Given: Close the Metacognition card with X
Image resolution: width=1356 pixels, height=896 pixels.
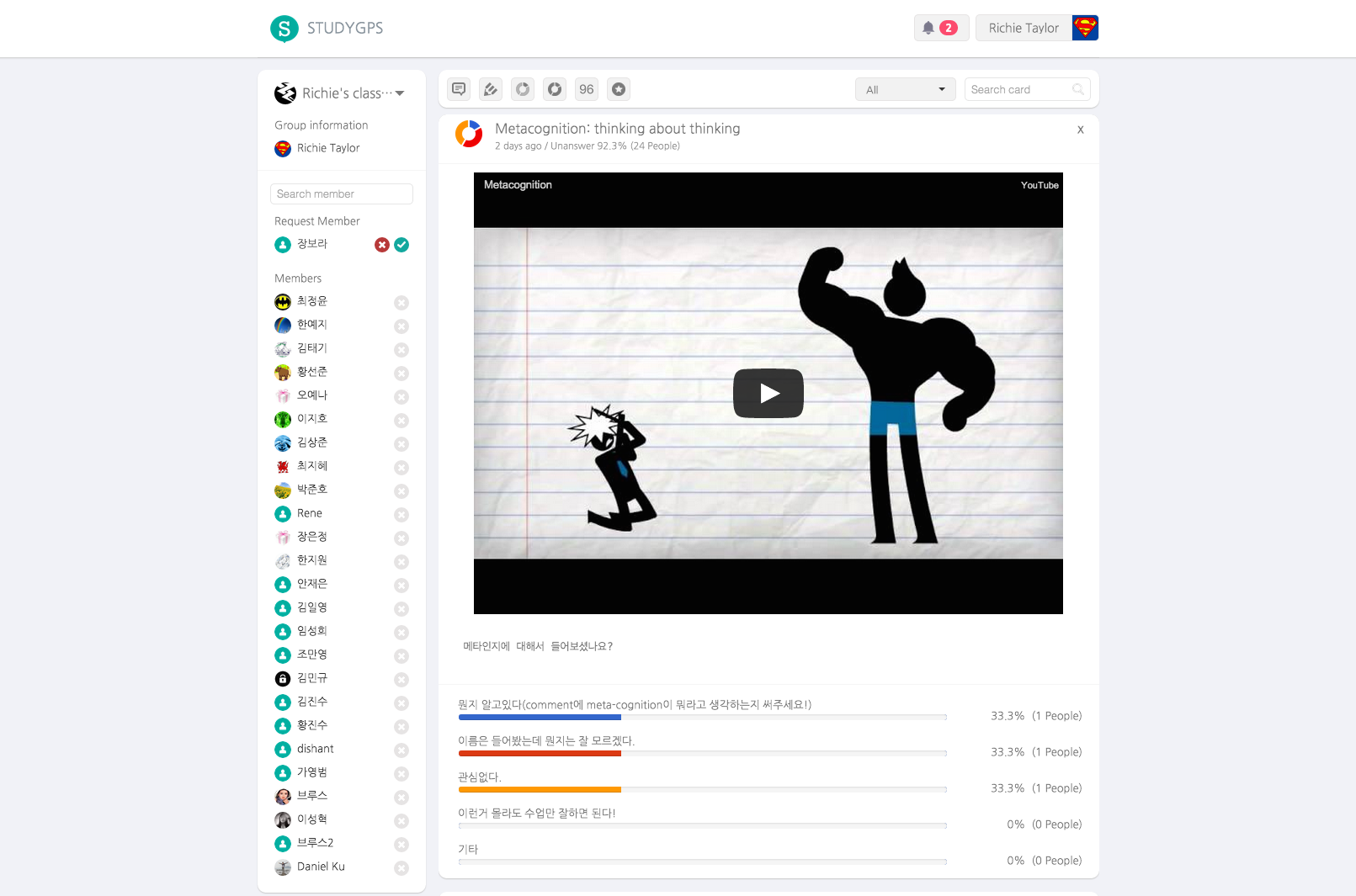Looking at the screenshot, I should pyautogui.click(x=1081, y=130).
